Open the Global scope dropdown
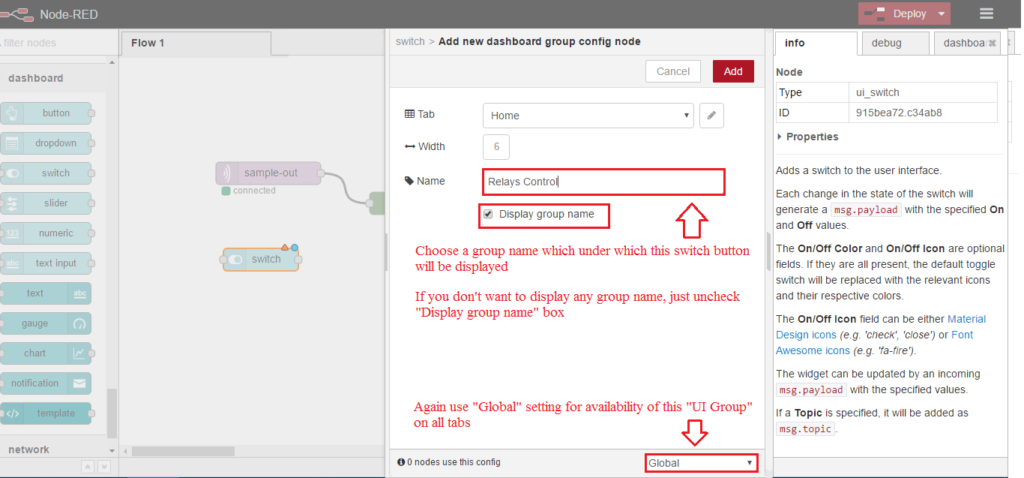The image size is (1024, 478). click(701, 463)
